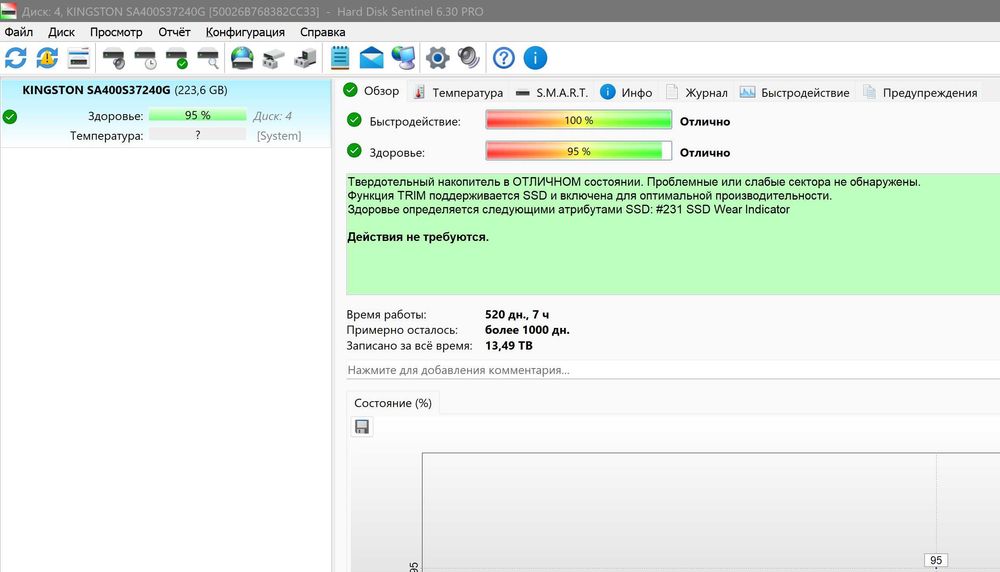
Task: Click the Диск: 4 label
Action: pos(272,116)
